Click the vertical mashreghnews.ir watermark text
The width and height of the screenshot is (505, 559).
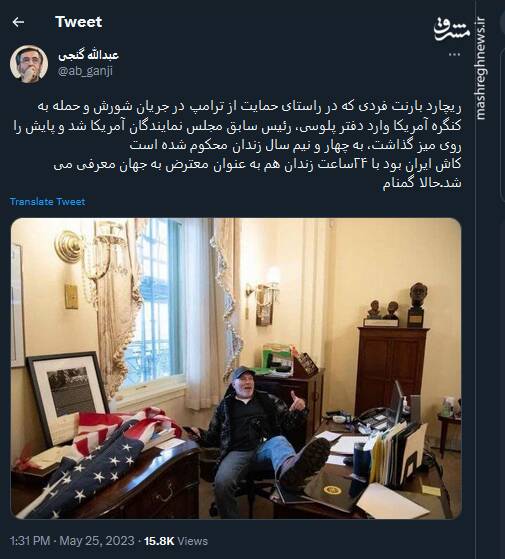(481, 68)
